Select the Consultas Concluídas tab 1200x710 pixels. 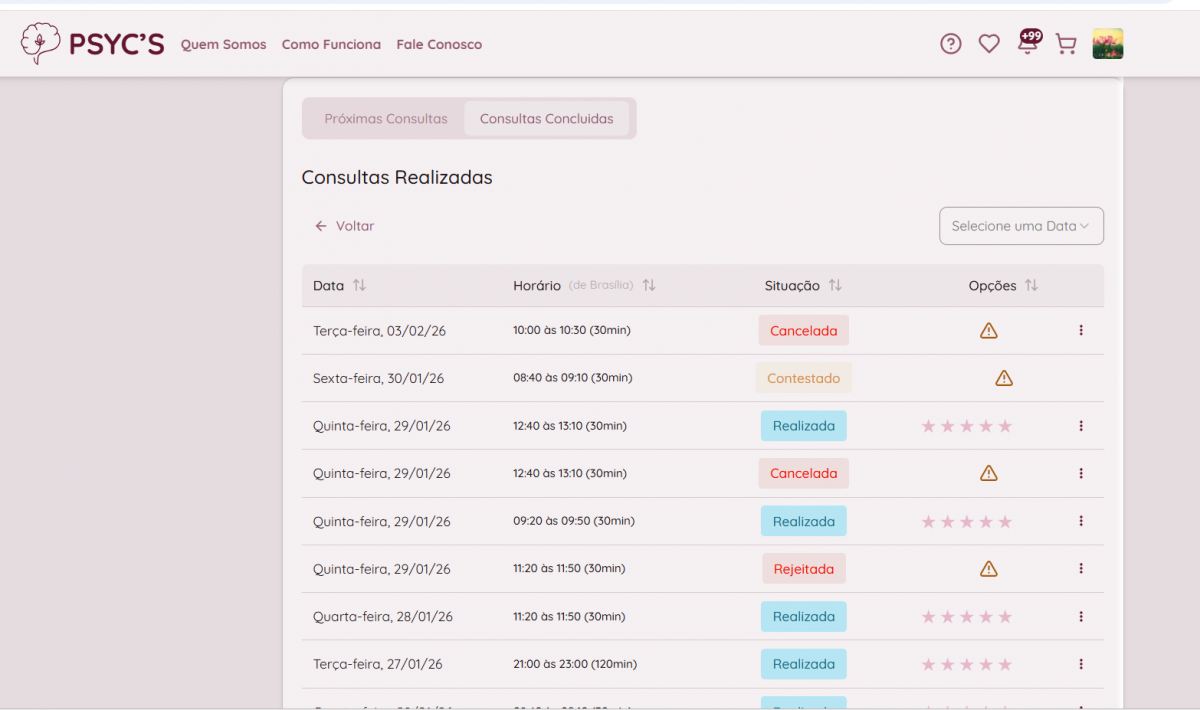coord(546,119)
